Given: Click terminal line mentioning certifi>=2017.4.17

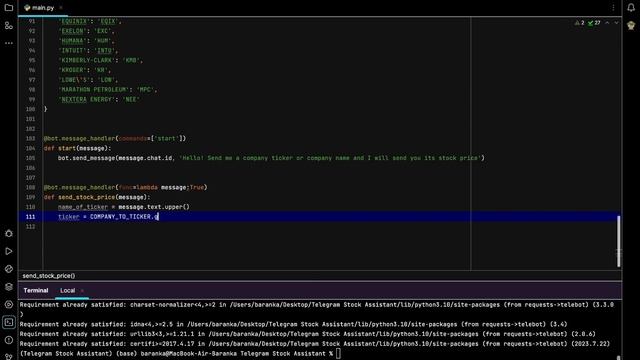Looking at the screenshot, I should [x=315, y=344].
